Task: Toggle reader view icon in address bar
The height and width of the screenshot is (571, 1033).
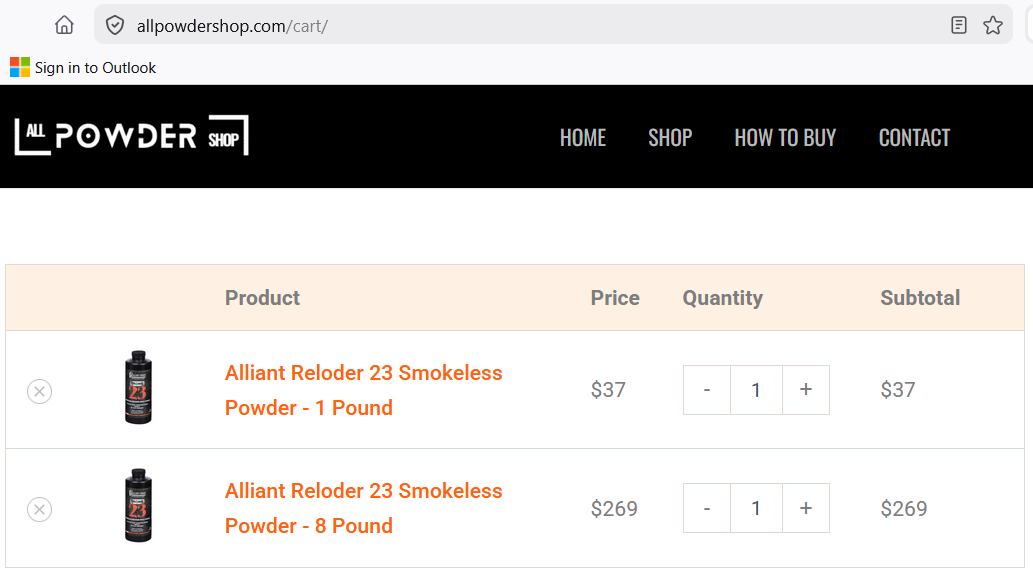Action: (x=959, y=25)
